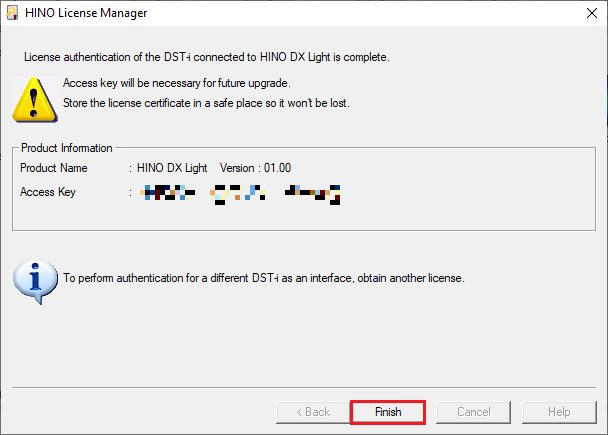Screen dimensions: 608x435
Task: Click the access key upgrade warning text
Action: 177,83
